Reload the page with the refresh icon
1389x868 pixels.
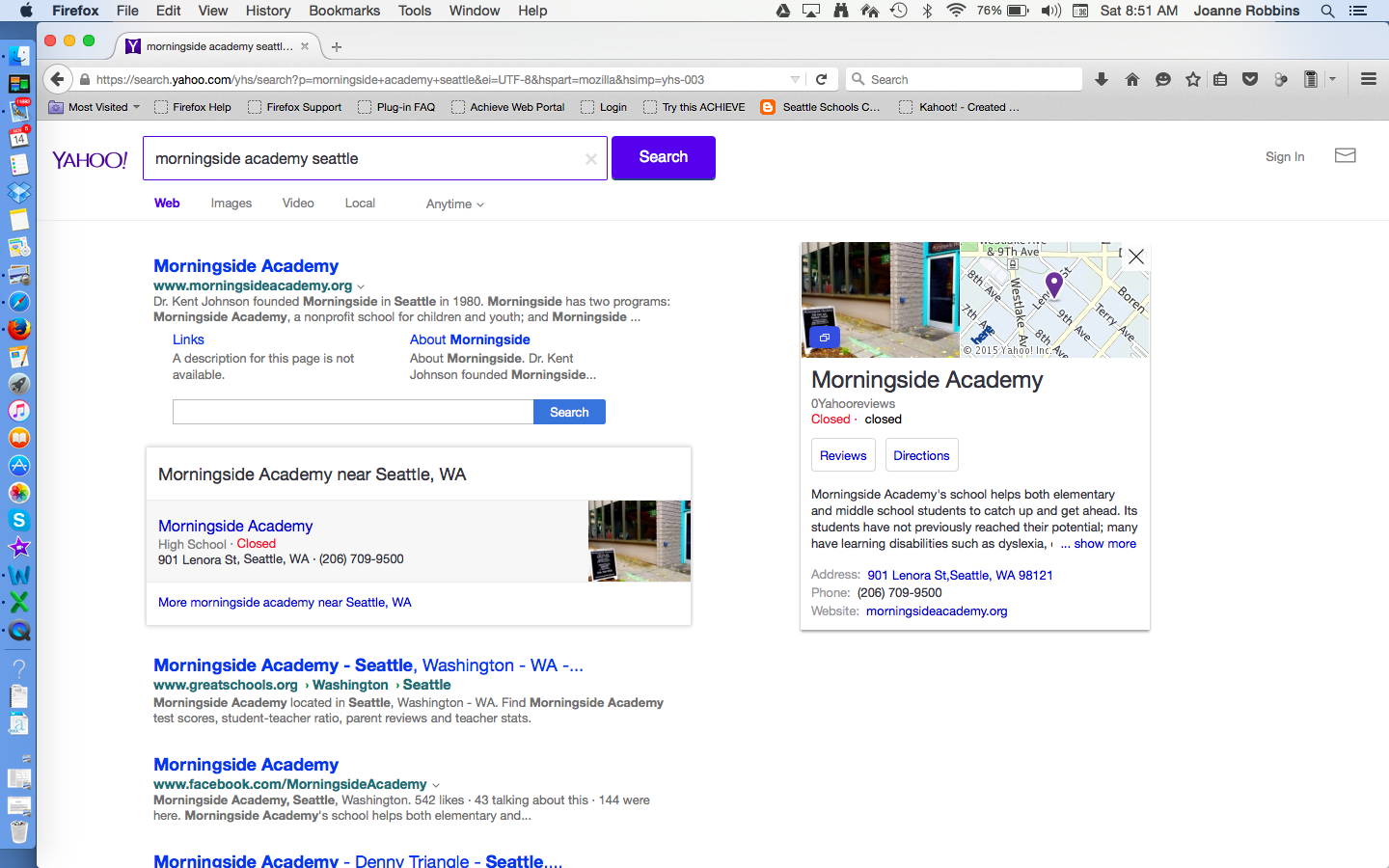click(x=822, y=79)
